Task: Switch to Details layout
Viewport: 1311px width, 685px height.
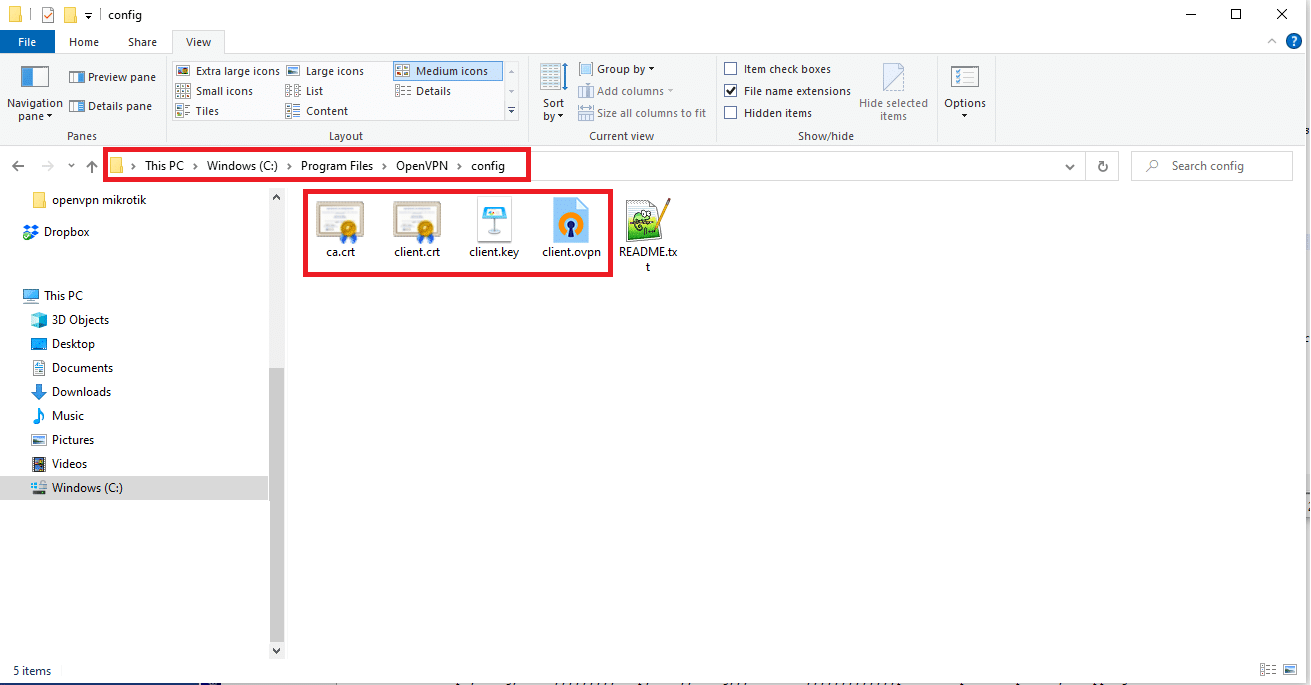Action: 424,91
